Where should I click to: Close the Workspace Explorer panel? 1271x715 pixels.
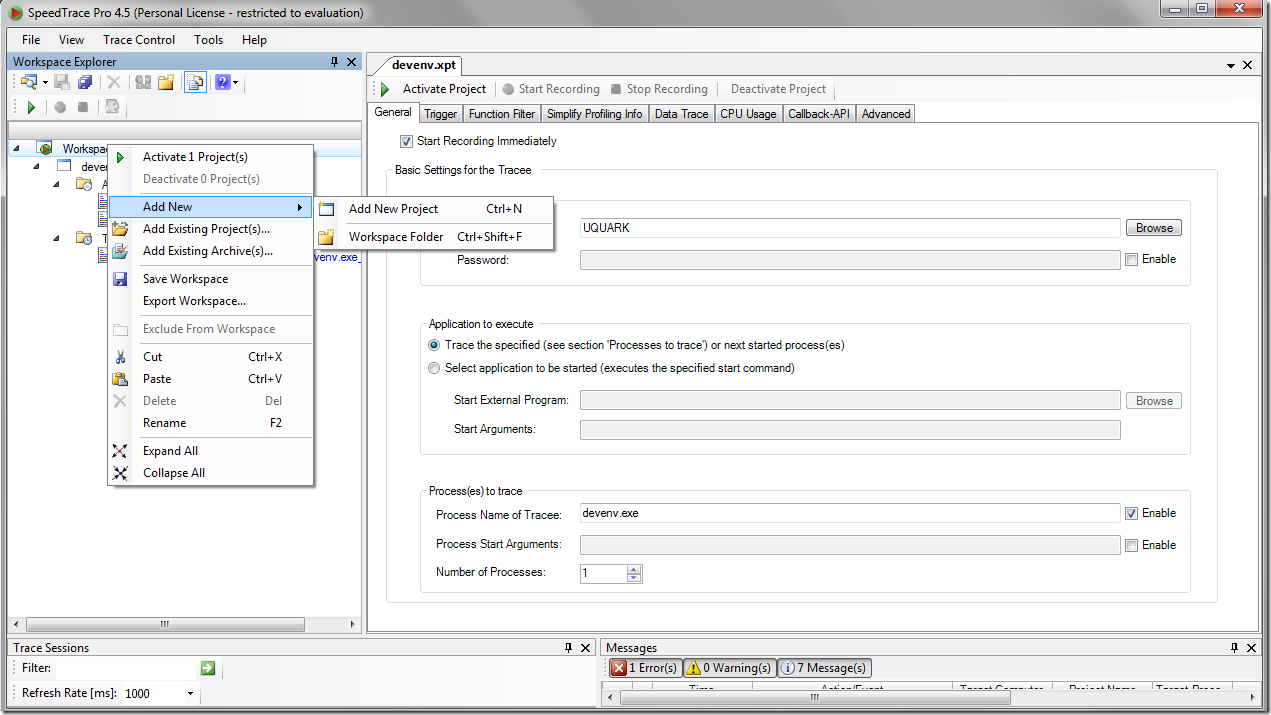tap(351, 62)
